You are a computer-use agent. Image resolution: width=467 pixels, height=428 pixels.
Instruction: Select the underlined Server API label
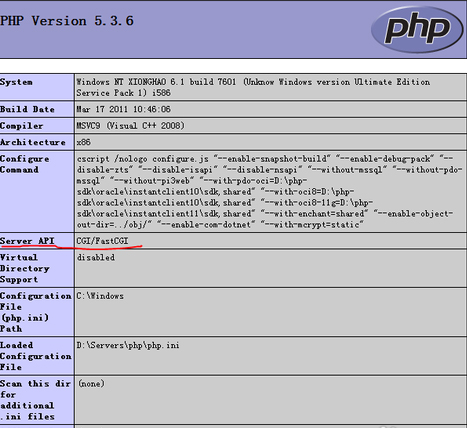pyautogui.click(x=27, y=241)
